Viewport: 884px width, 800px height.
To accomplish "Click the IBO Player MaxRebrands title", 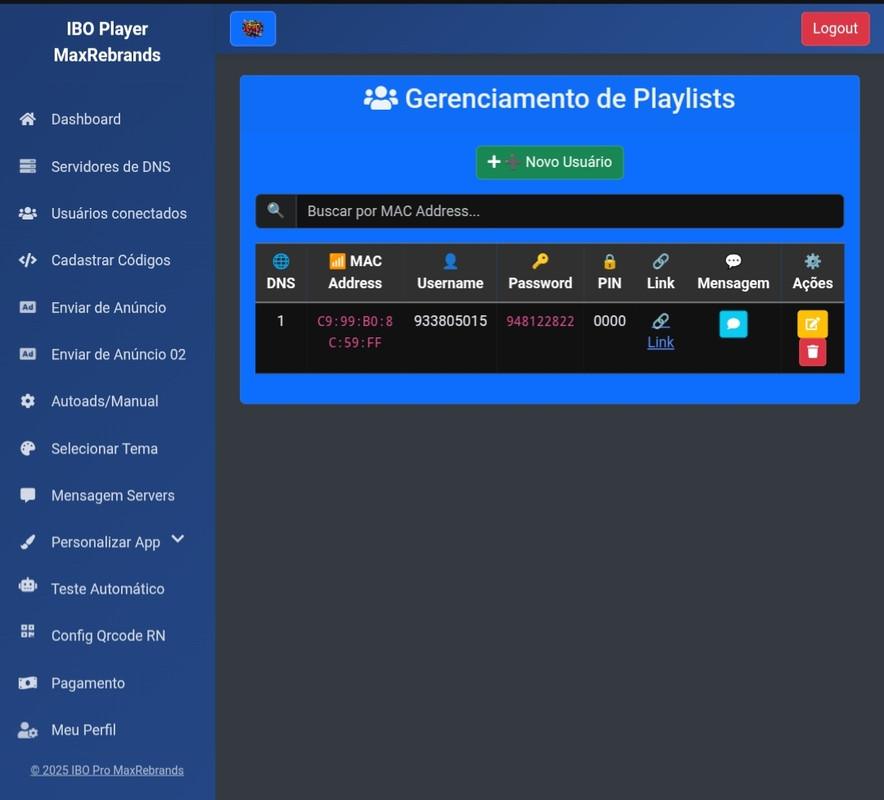I will tap(107, 42).
